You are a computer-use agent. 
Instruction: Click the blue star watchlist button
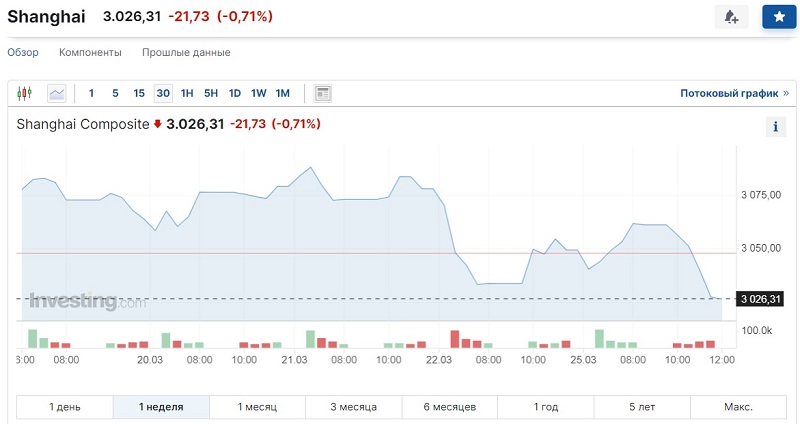pos(779,17)
